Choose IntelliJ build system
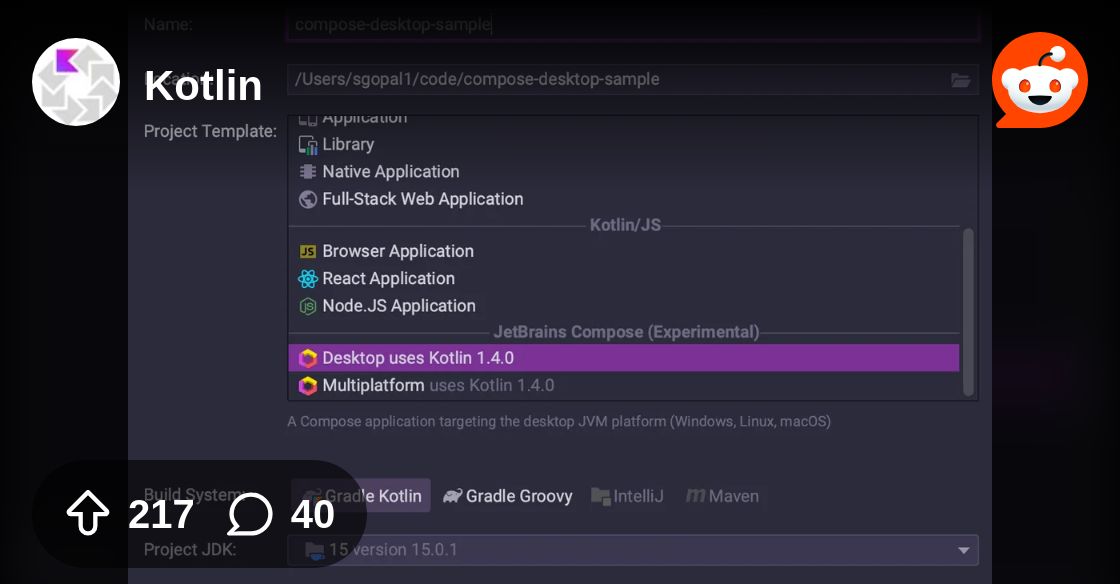 627,495
